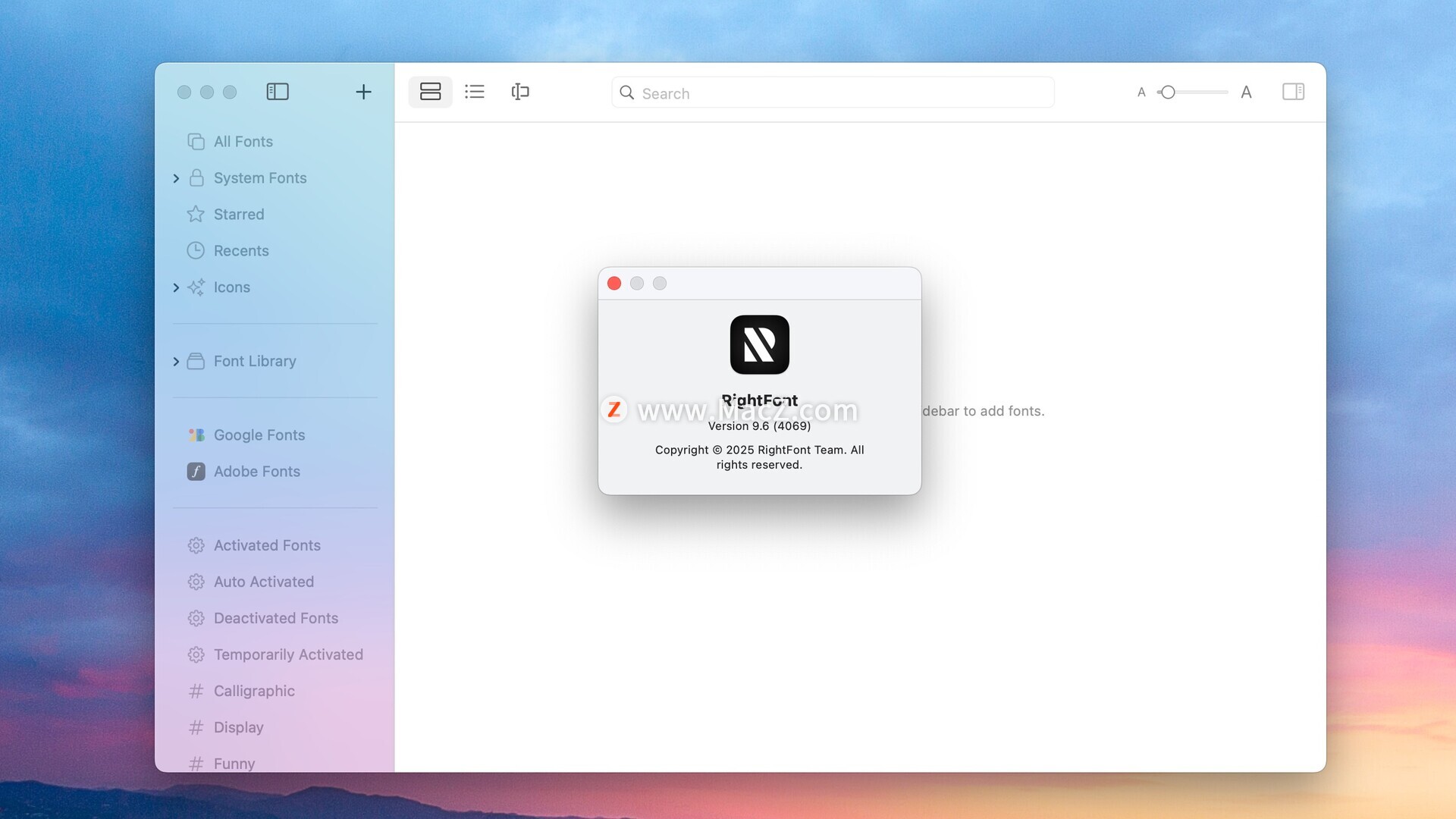The width and height of the screenshot is (1456, 819).
Task: Toggle the left sidebar panel icon
Action: (x=278, y=92)
